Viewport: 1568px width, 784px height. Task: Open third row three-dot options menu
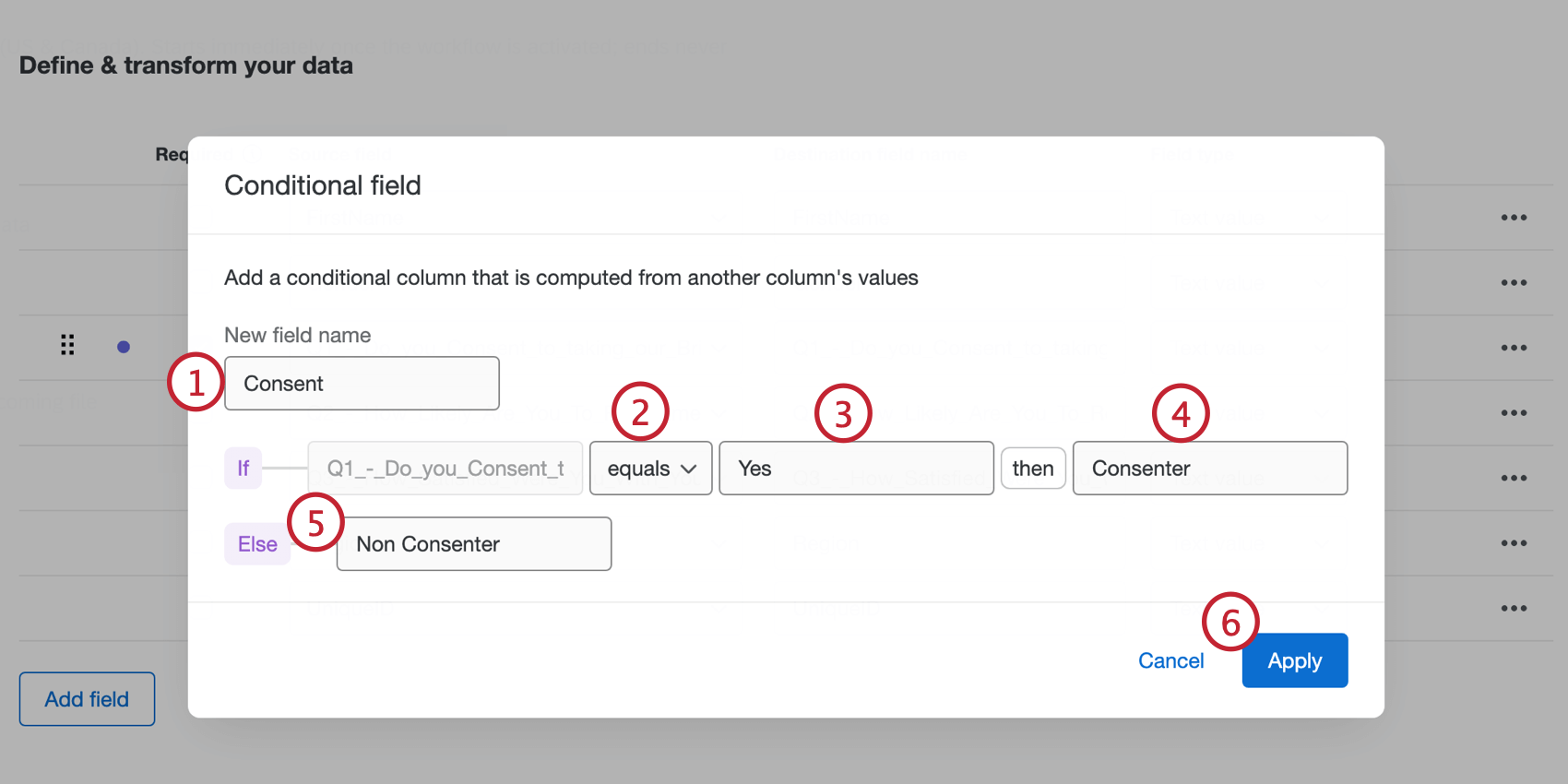pyautogui.click(x=1514, y=348)
